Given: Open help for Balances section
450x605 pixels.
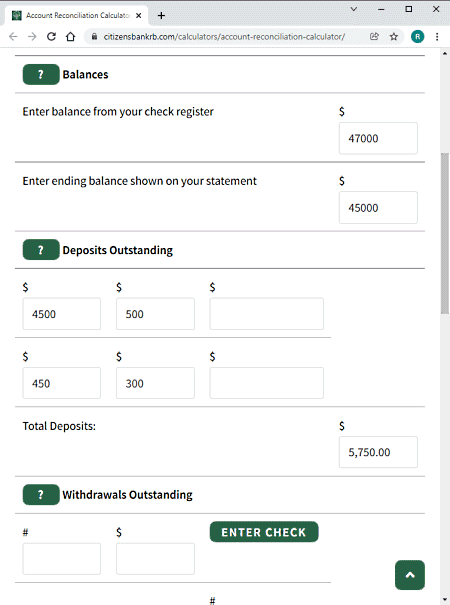Looking at the screenshot, I should 41,74.
